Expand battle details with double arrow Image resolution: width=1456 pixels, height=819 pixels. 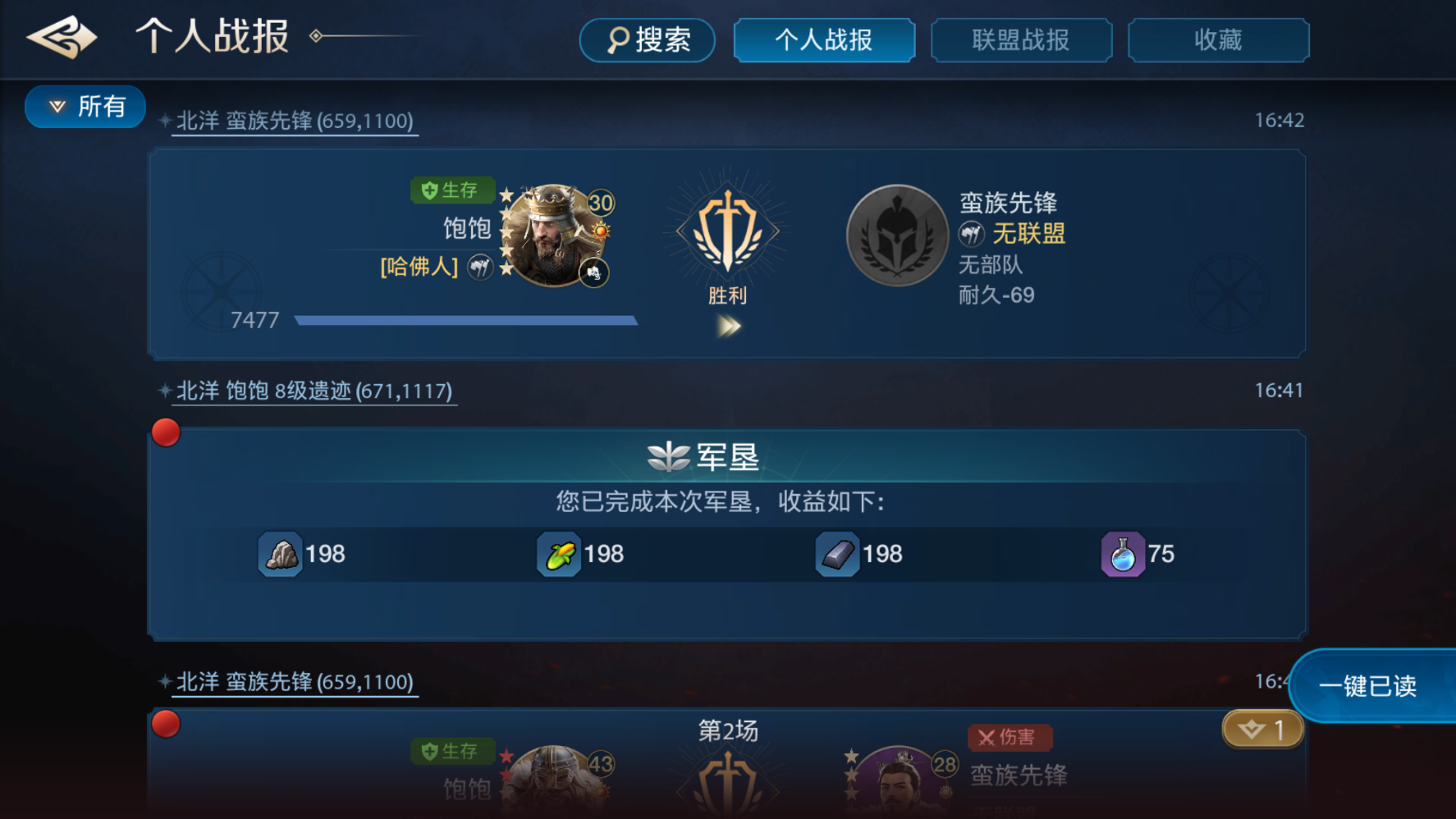(728, 327)
